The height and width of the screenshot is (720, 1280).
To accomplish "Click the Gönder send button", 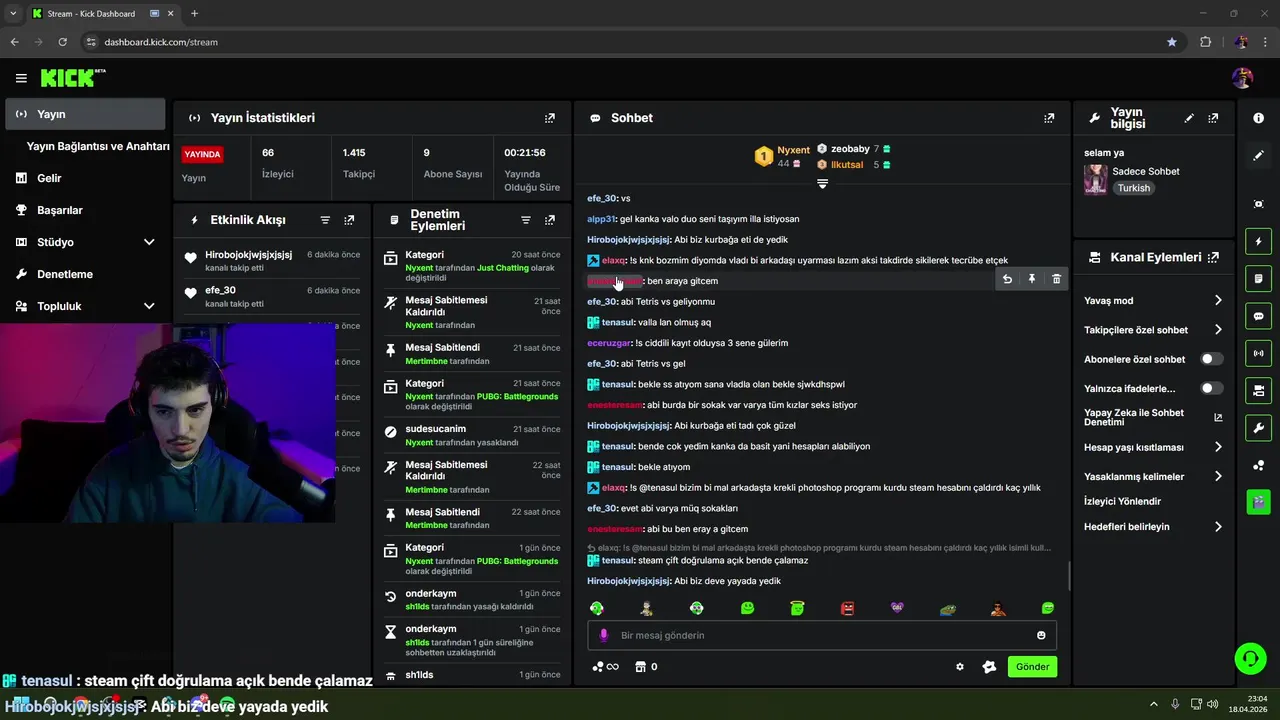I will [x=1032, y=667].
